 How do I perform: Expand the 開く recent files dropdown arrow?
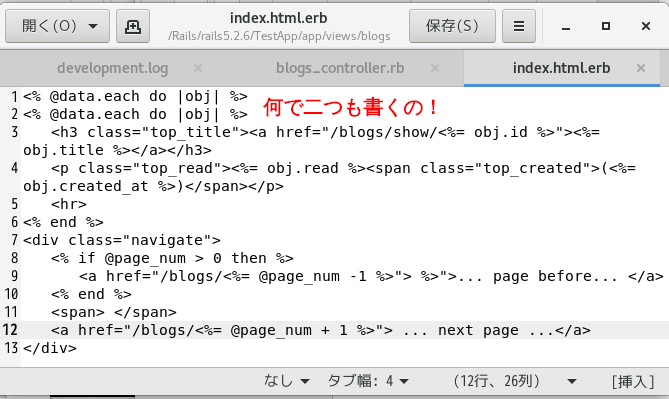click(x=93, y=26)
